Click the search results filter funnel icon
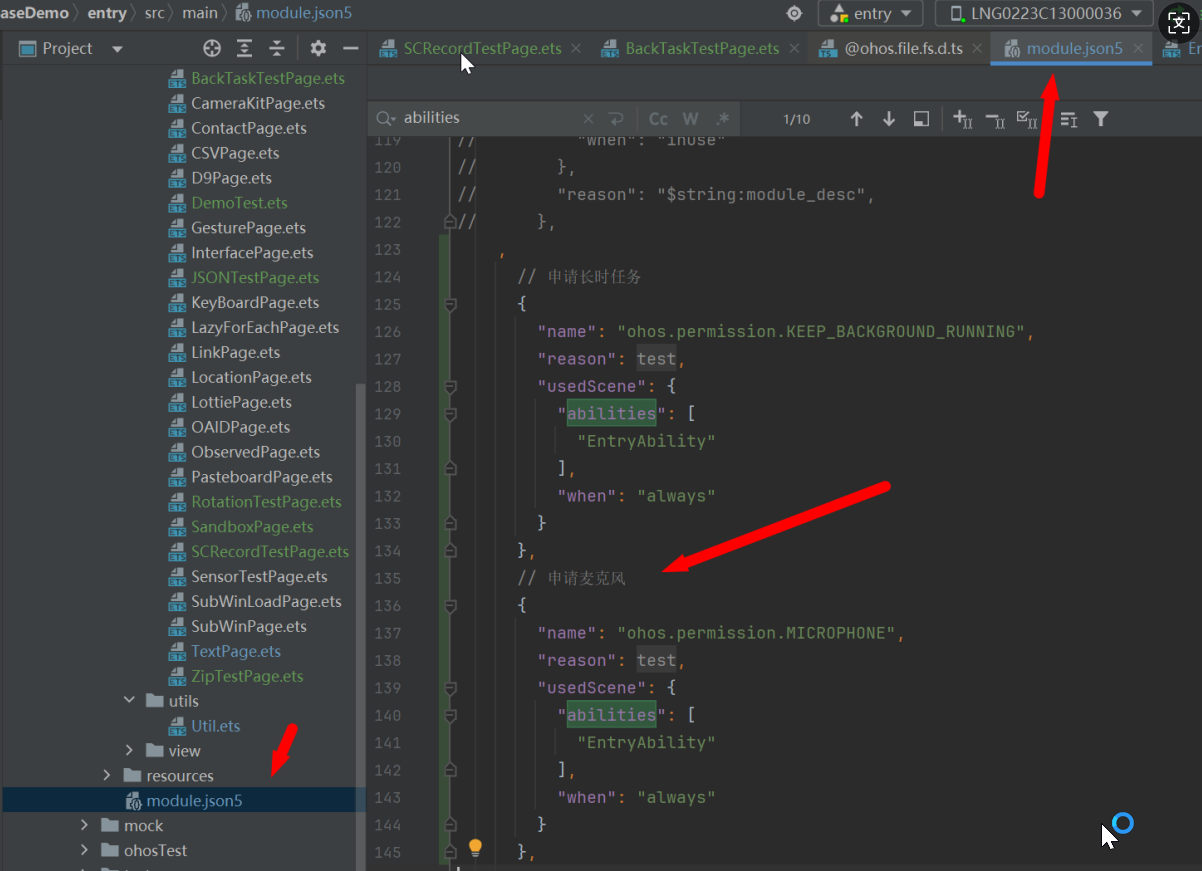This screenshot has height=871, width=1202. click(1100, 119)
